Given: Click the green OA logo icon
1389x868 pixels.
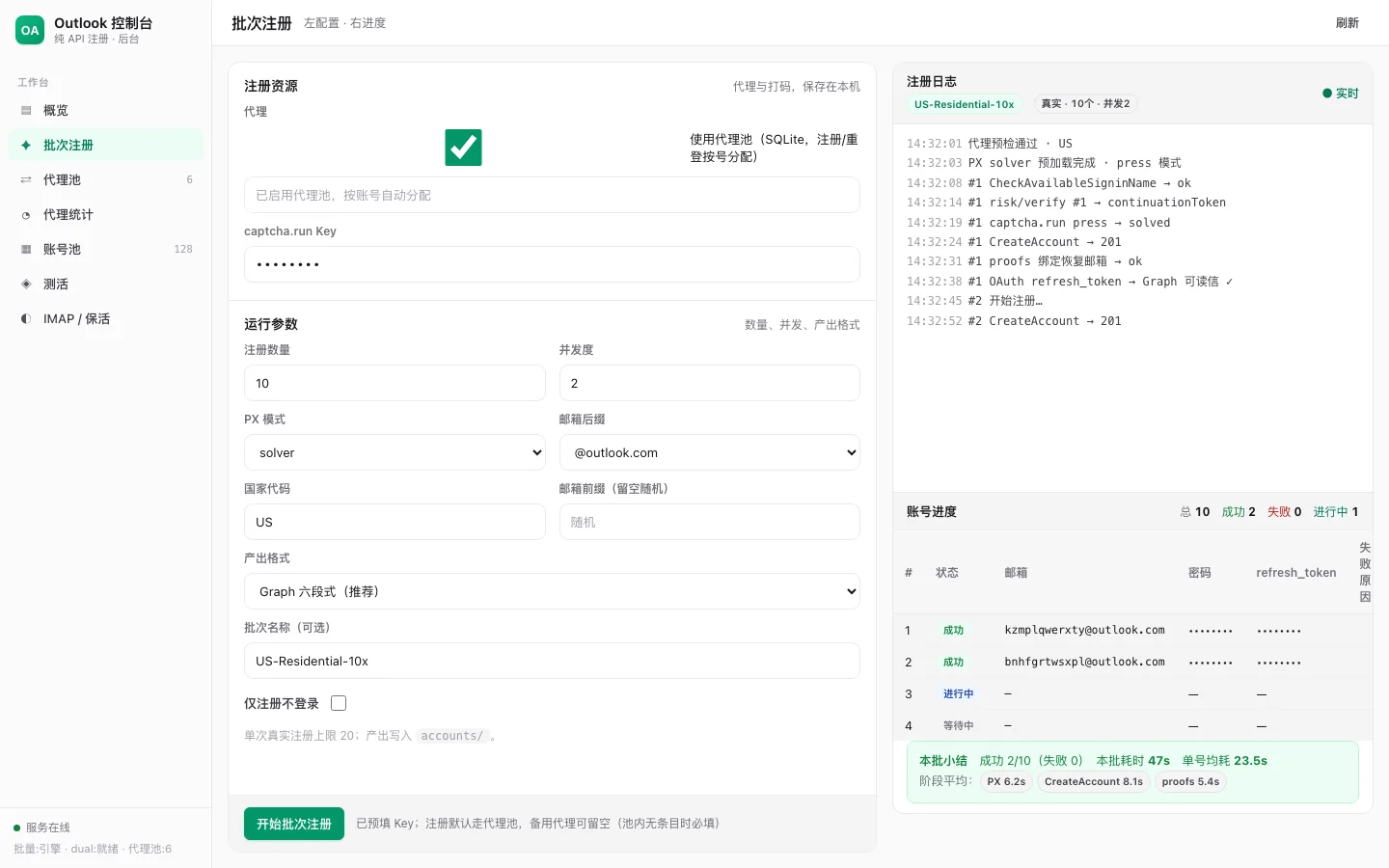Looking at the screenshot, I should (x=30, y=30).
